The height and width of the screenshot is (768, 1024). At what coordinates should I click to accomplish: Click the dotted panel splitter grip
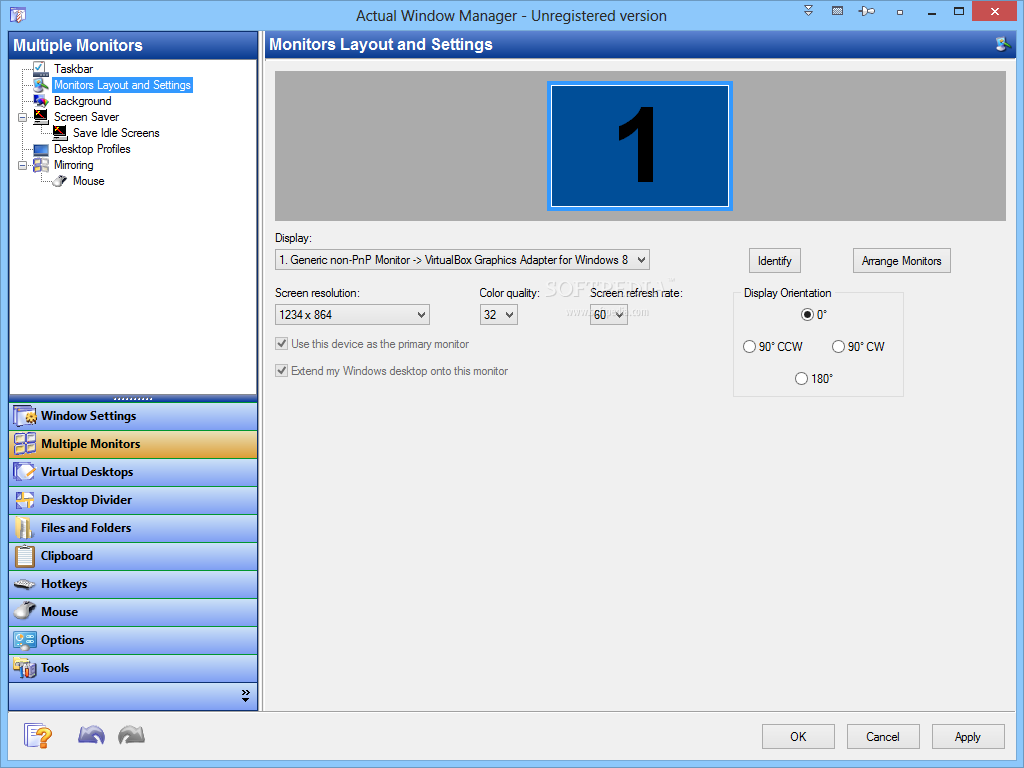[133, 398]
